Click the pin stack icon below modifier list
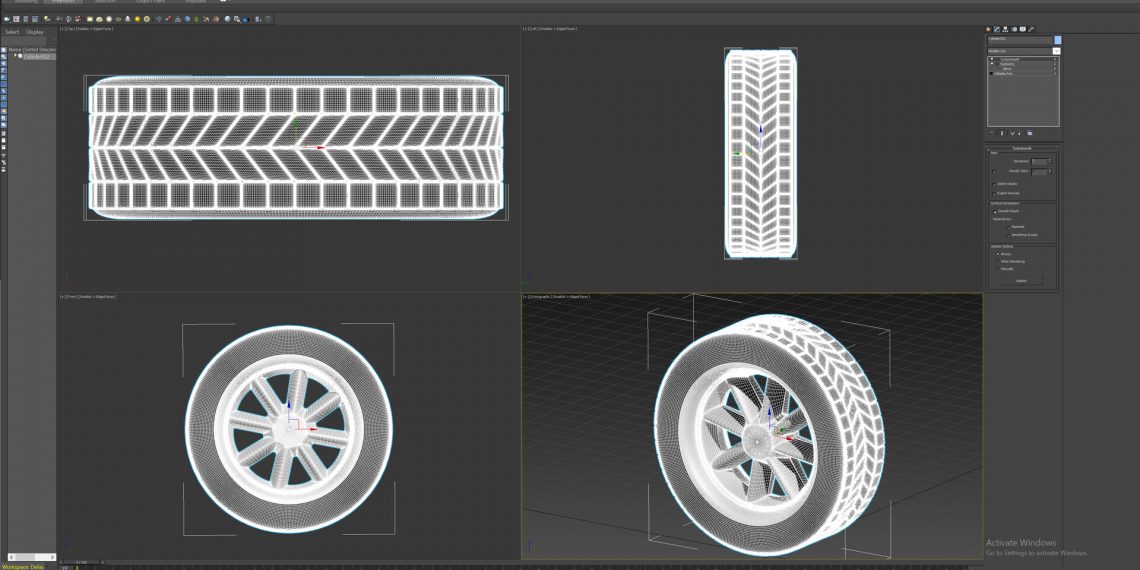The height and width of the screenshot is (570, 1140). 993,133
